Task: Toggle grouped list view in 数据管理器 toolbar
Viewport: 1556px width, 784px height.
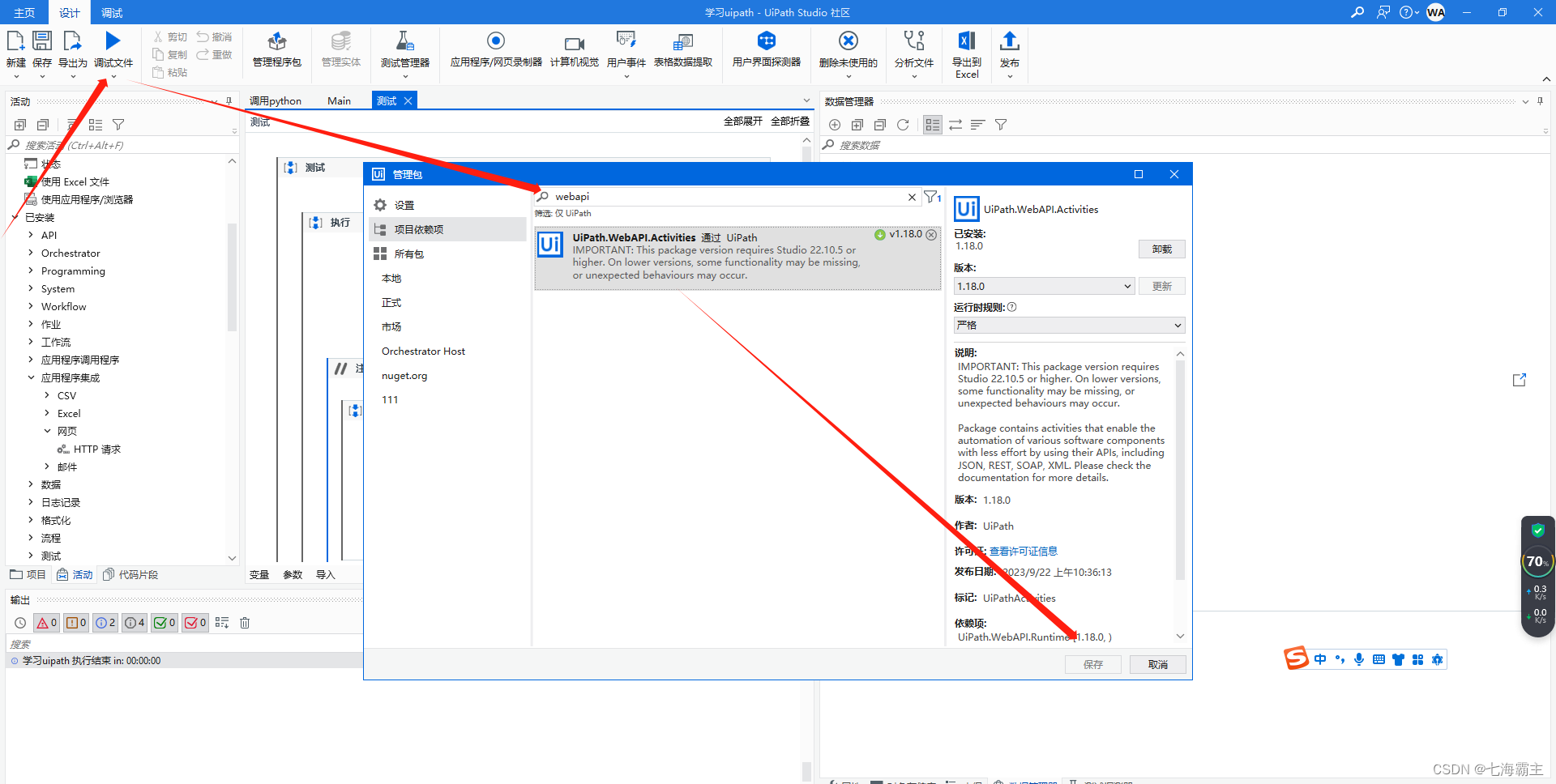Action: 933,125
